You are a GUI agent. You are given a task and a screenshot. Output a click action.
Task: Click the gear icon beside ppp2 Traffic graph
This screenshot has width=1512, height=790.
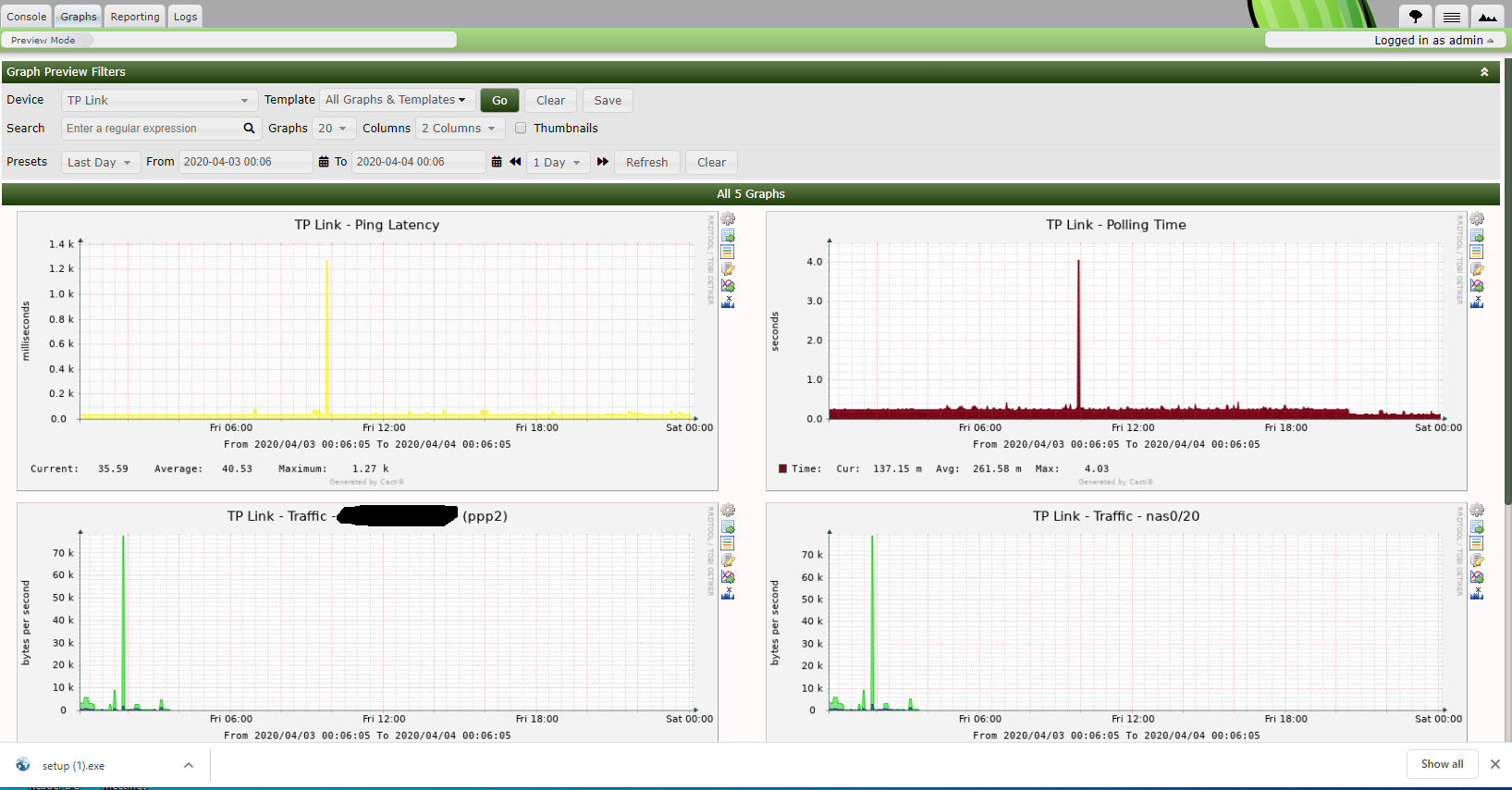tap(728, 511)
